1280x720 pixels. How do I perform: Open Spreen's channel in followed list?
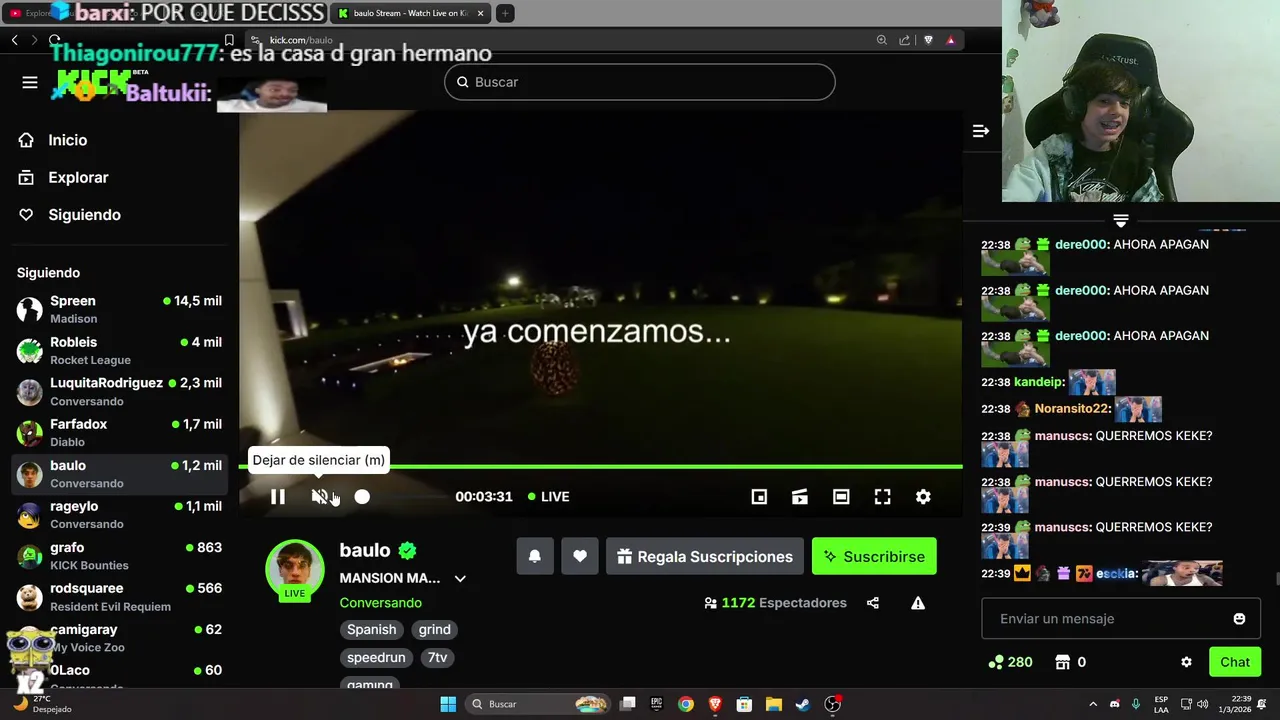119,309
